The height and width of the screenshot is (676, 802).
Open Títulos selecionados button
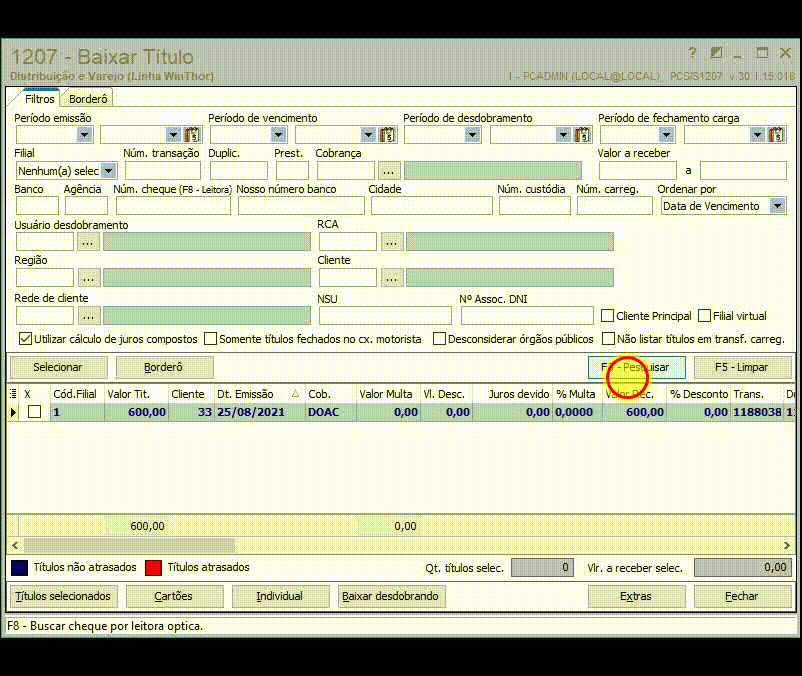coord(63,596)
